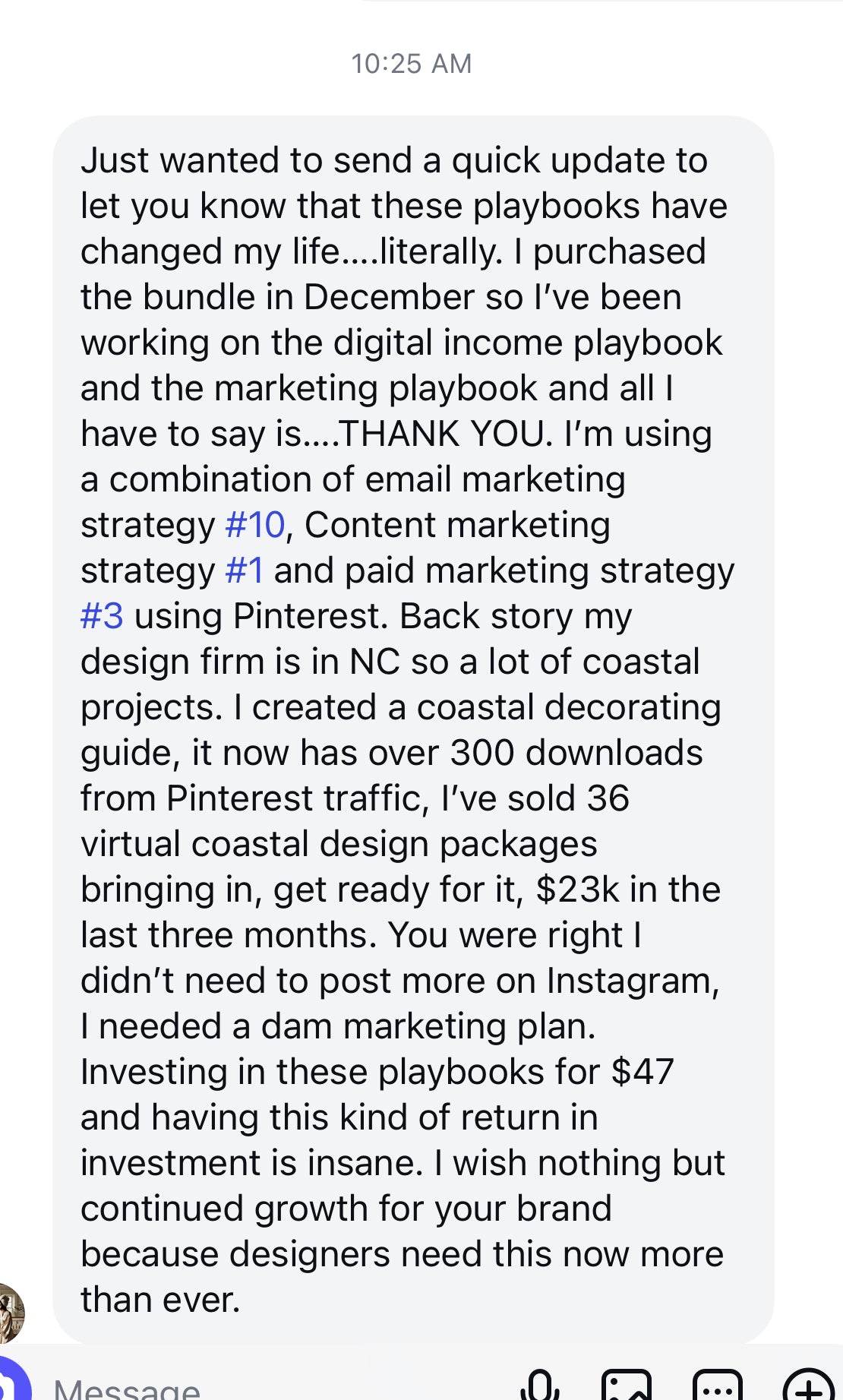The height and width of the screenshot is (1400, 843).
Task: Open the sticker/GIF chat bubble icon
Action: (x=717, y=1386)
